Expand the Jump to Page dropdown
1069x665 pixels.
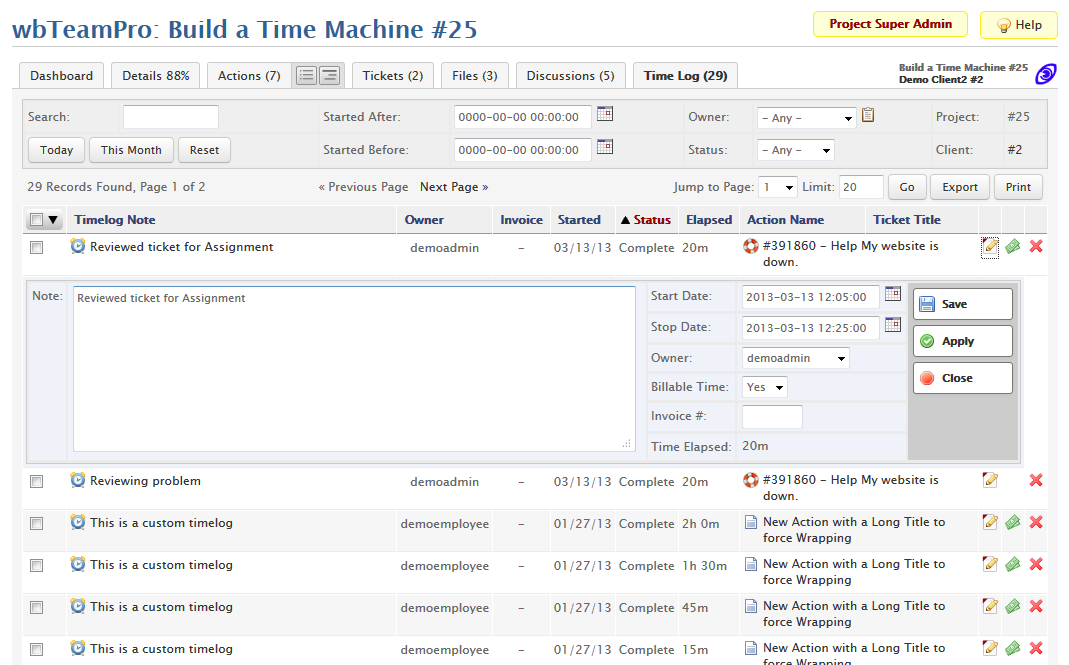tap(777, 187)
